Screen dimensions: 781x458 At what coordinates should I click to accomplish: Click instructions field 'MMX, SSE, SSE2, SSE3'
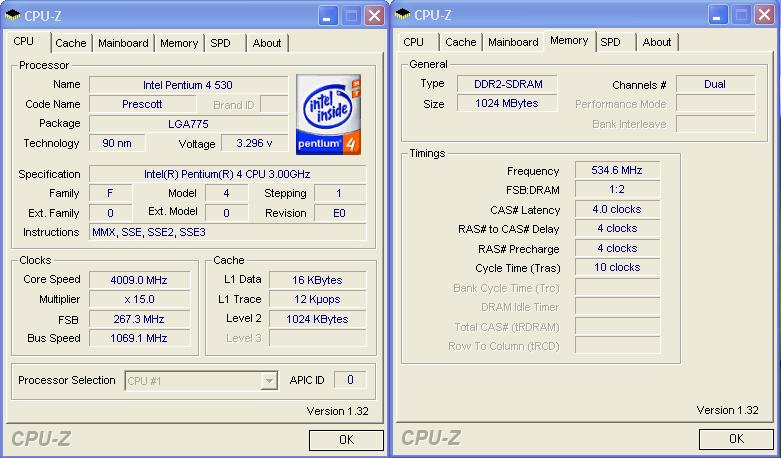pos(228,232)
